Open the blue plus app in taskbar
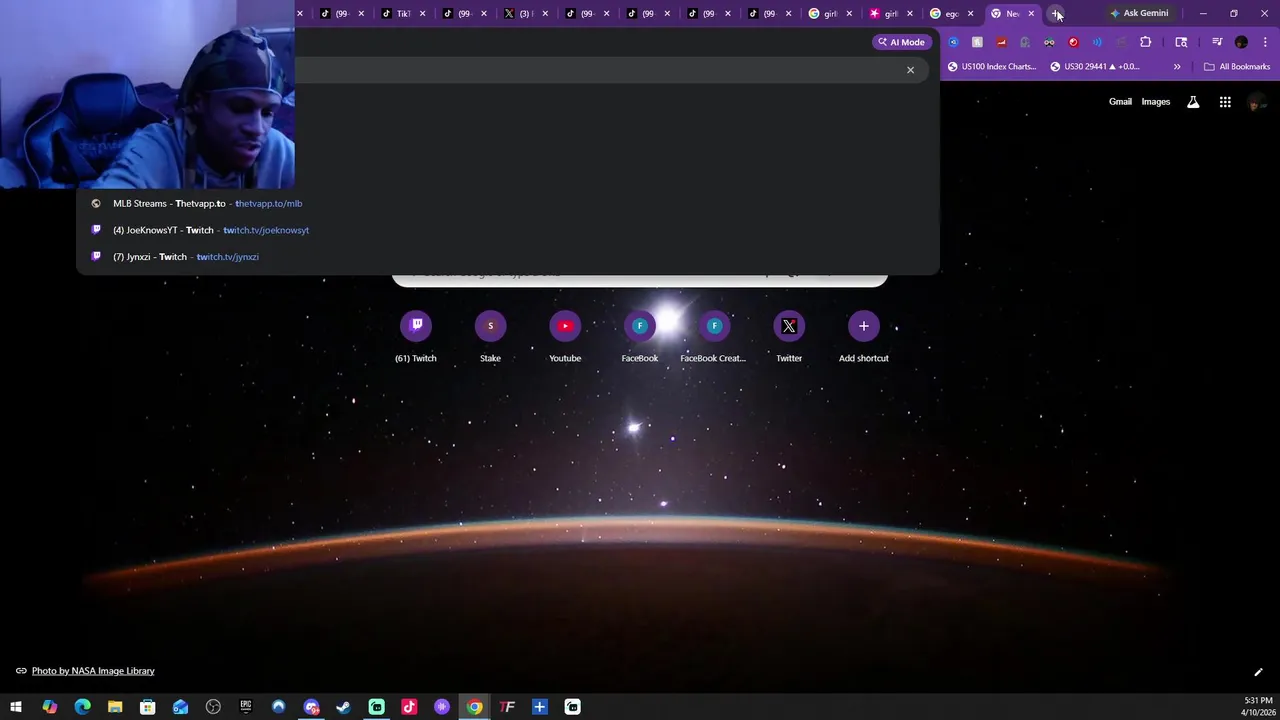This screenshot has height=720, width=1280. pos(539,707)
